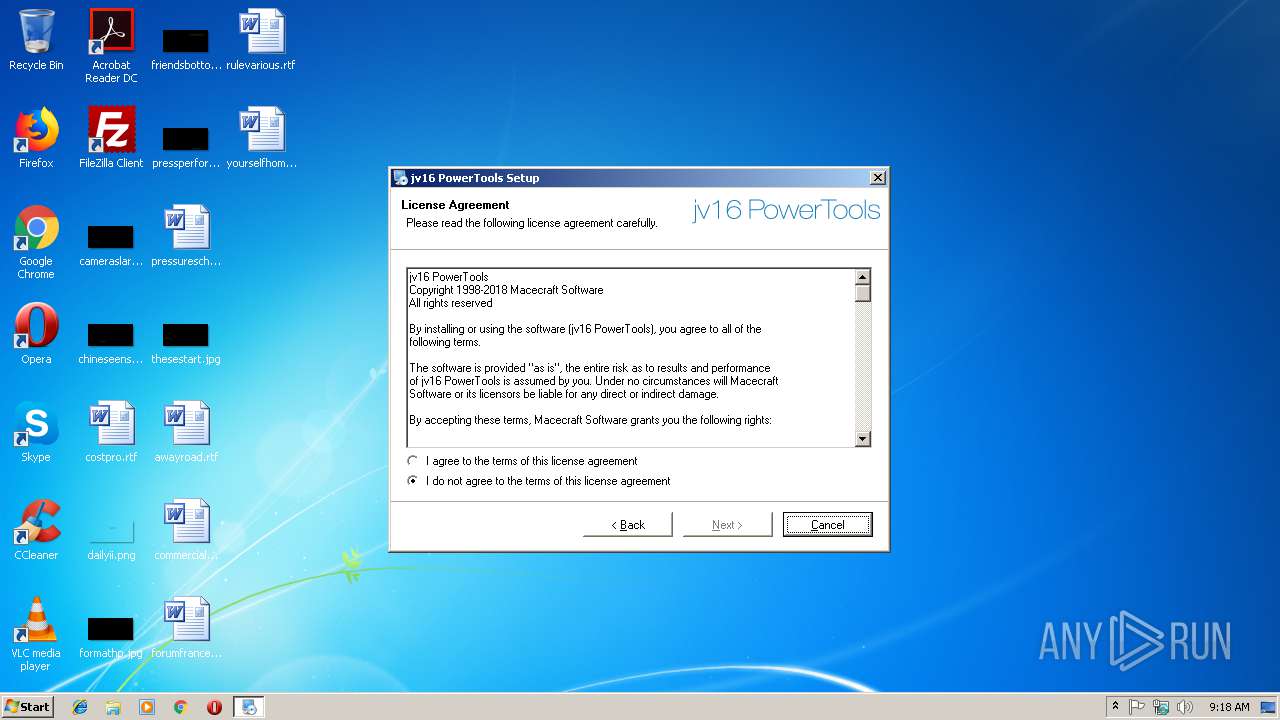Open volume control in tray
The image size is (1280, 720).
point(1185,707)
